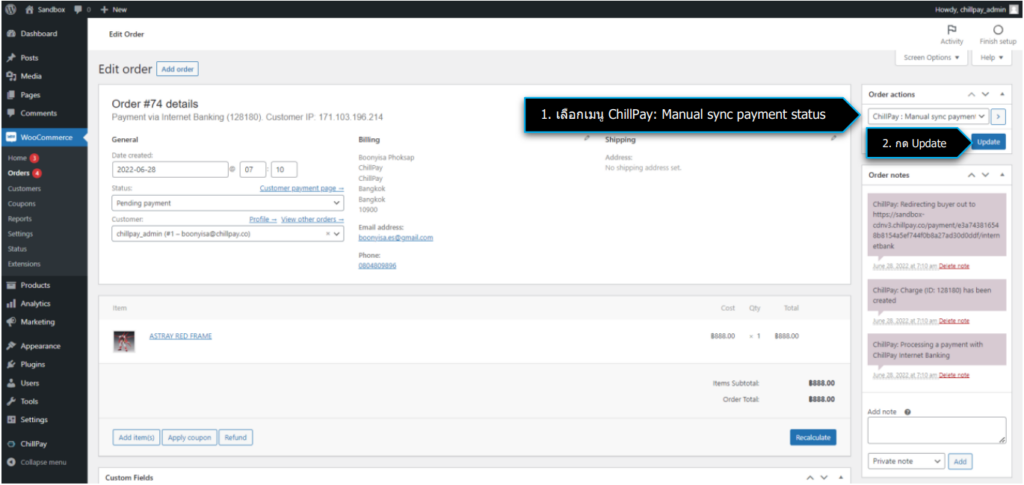This screenshot has width=1024, height=485.
Task: Open the Howdy chillpay_admin account menu
Action: pyautogui.click(x=976, y=10)
